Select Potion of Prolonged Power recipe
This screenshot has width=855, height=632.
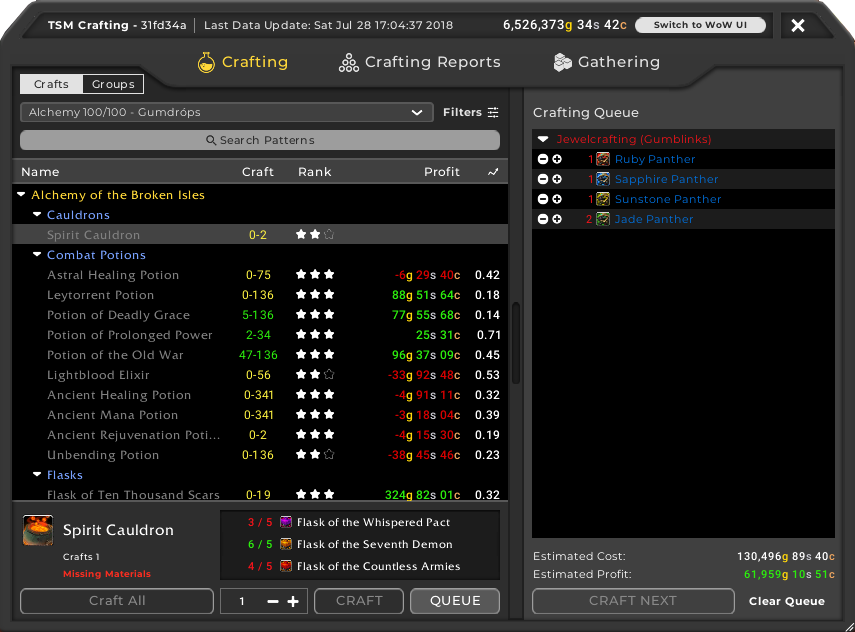pyautogui.click(x=260, y=335)
